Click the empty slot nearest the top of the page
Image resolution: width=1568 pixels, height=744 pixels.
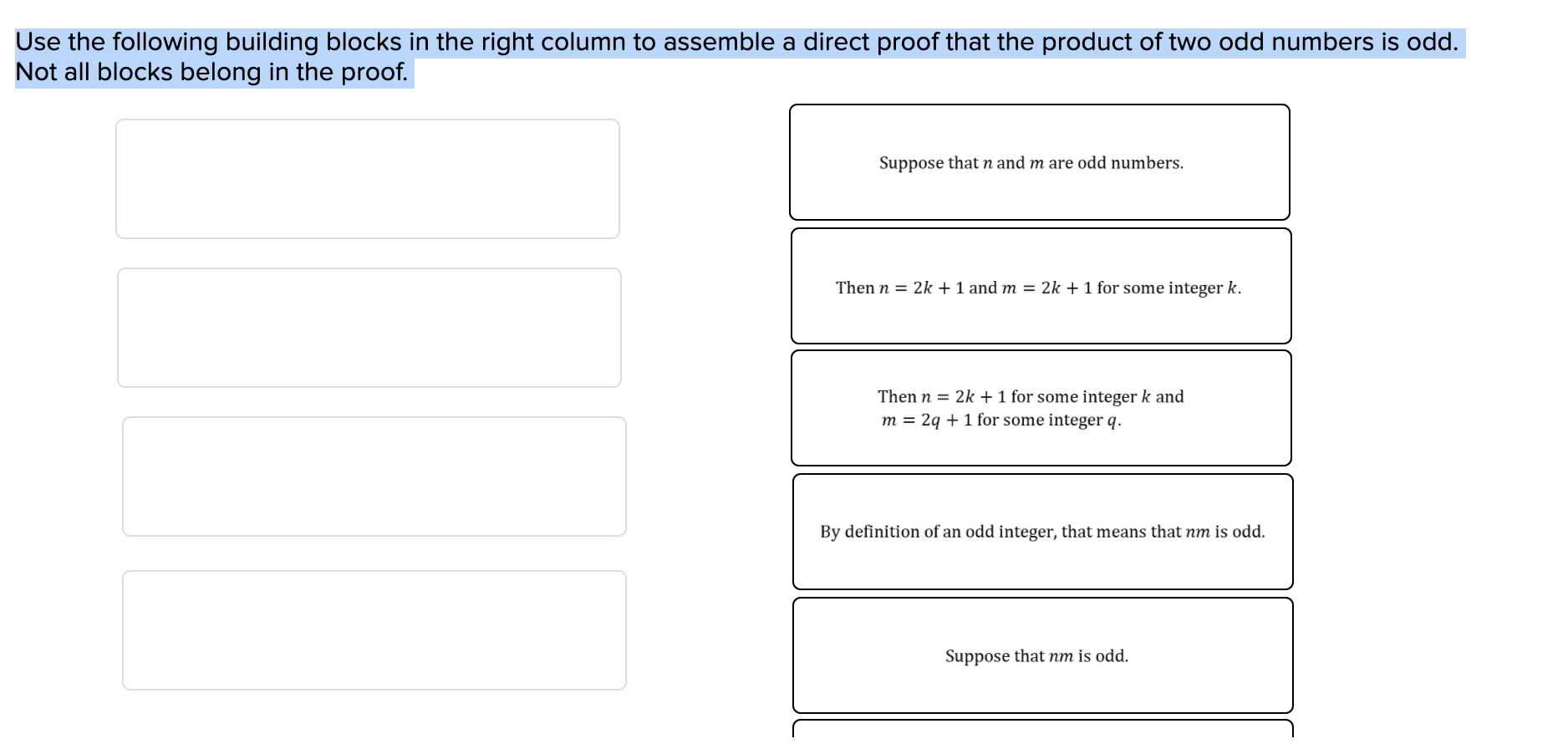368,178
